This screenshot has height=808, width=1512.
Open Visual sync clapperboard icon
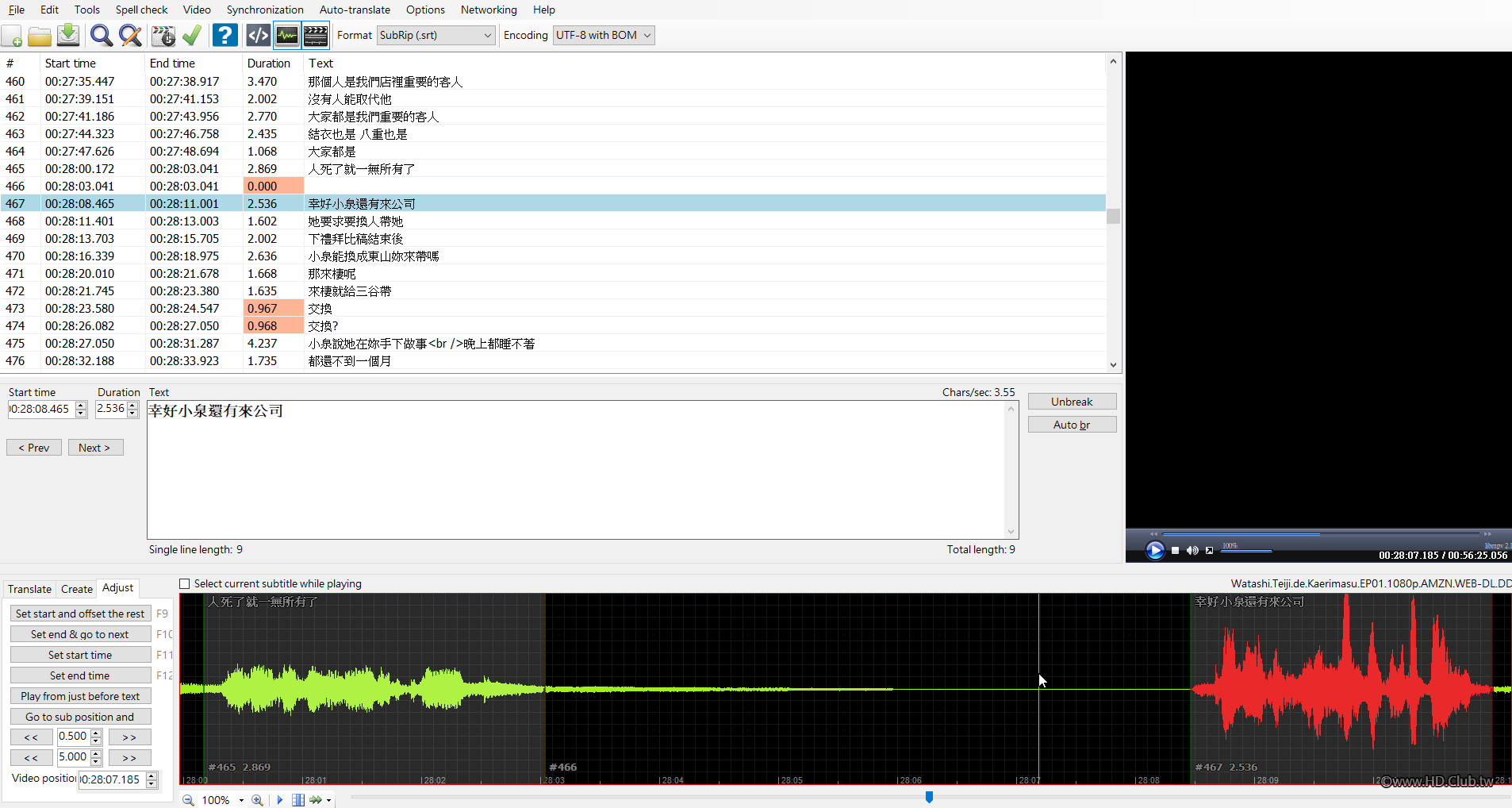pyautogui.click(x=163, y=36)
